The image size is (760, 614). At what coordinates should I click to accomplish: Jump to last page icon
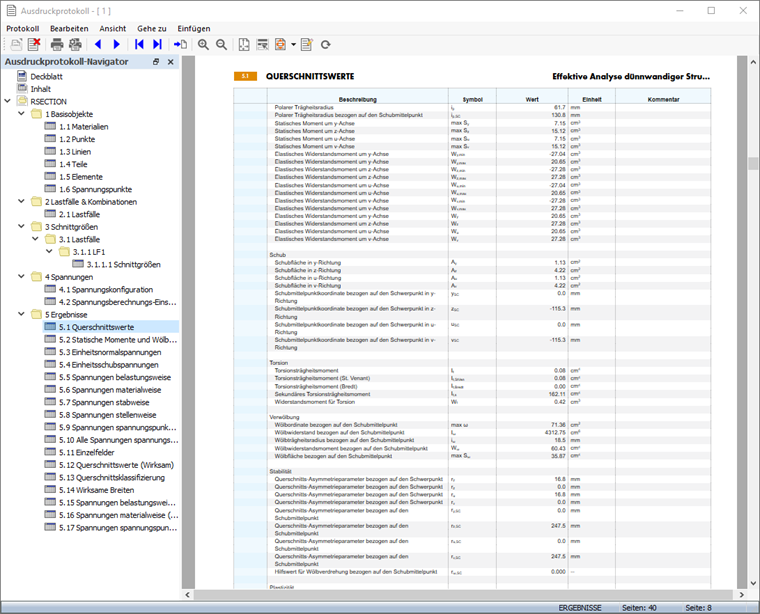point(157,45)
